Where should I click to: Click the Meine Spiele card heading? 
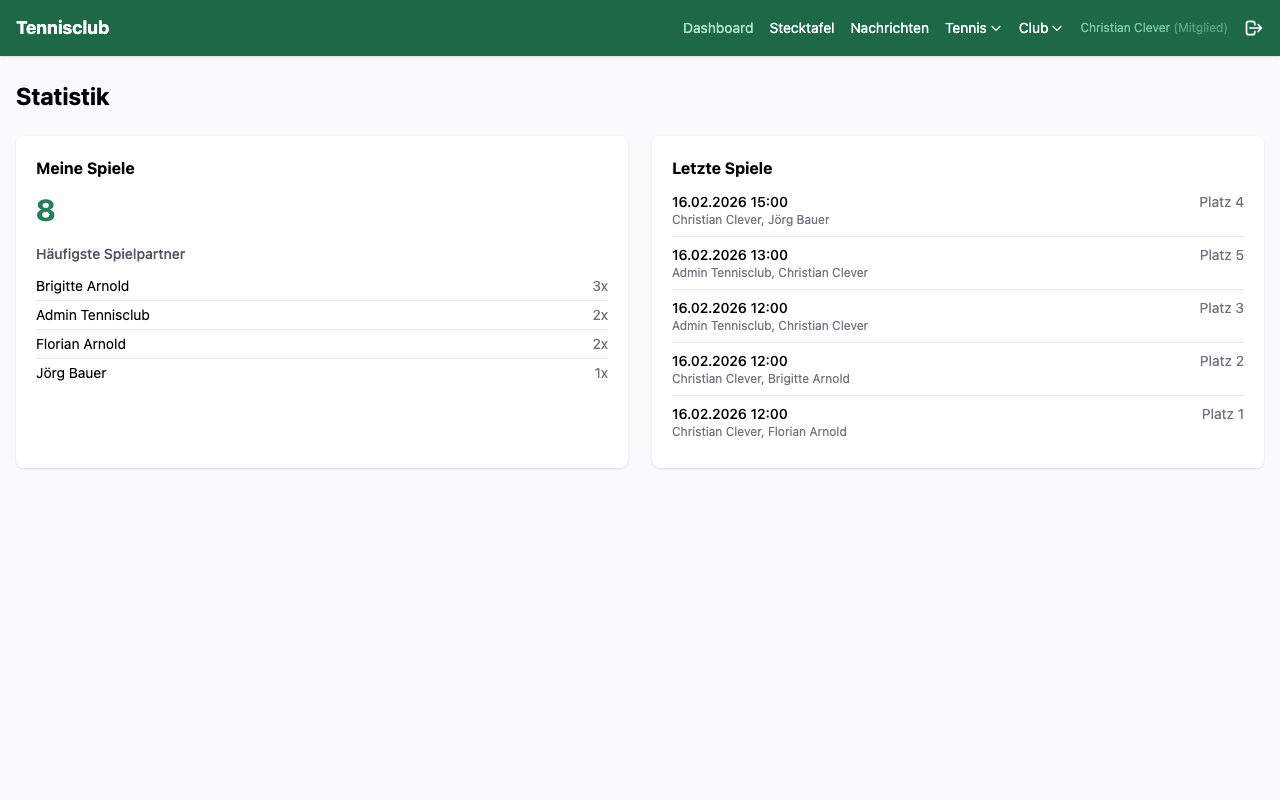(85, 168)
